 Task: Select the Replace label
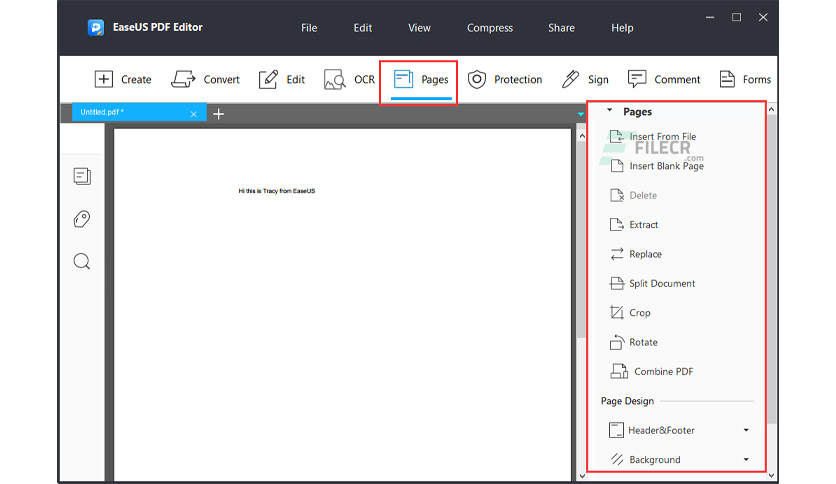(x=645, y=254)
